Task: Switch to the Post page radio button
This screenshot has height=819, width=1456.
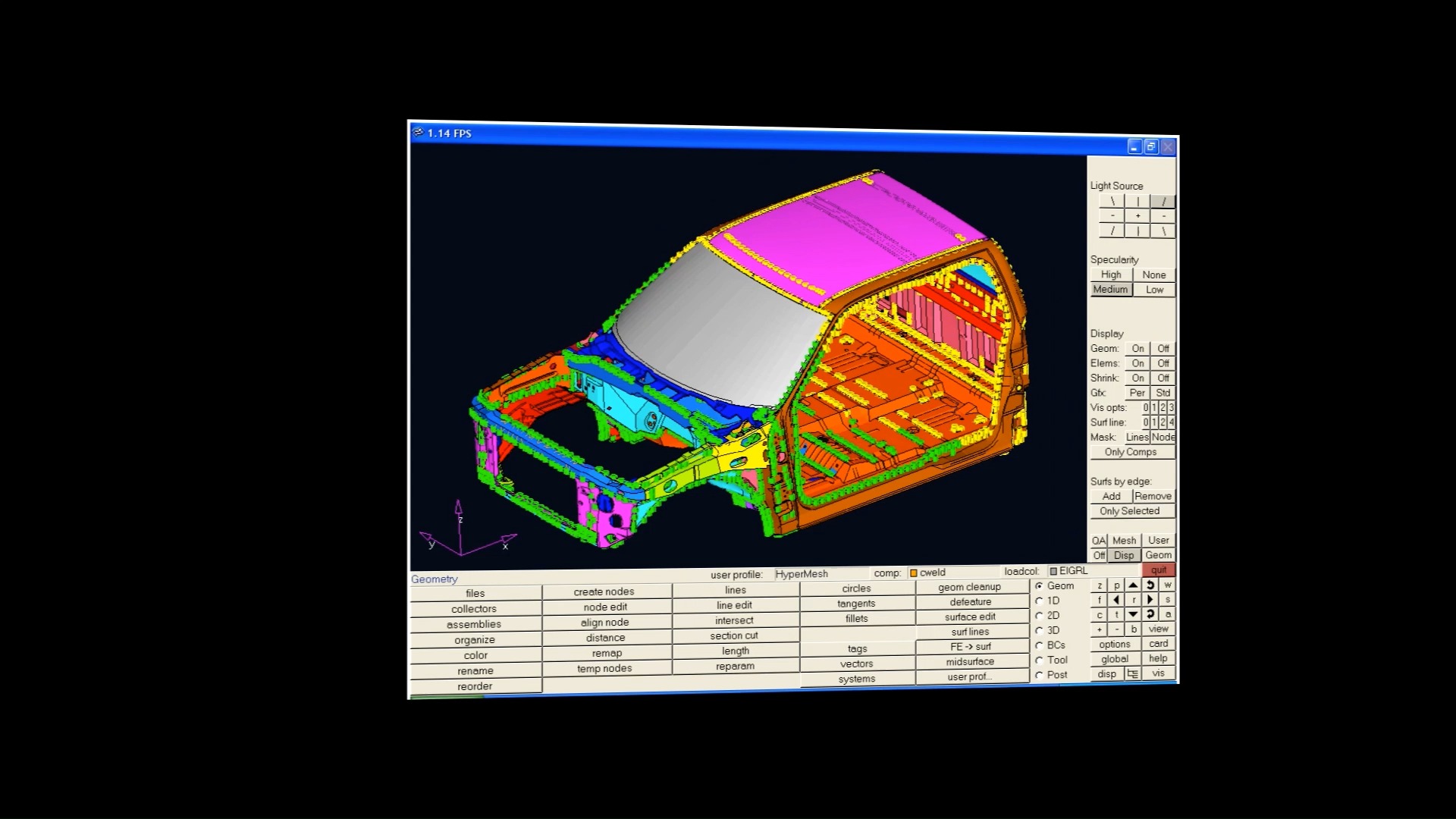Action: [1040, 675]
